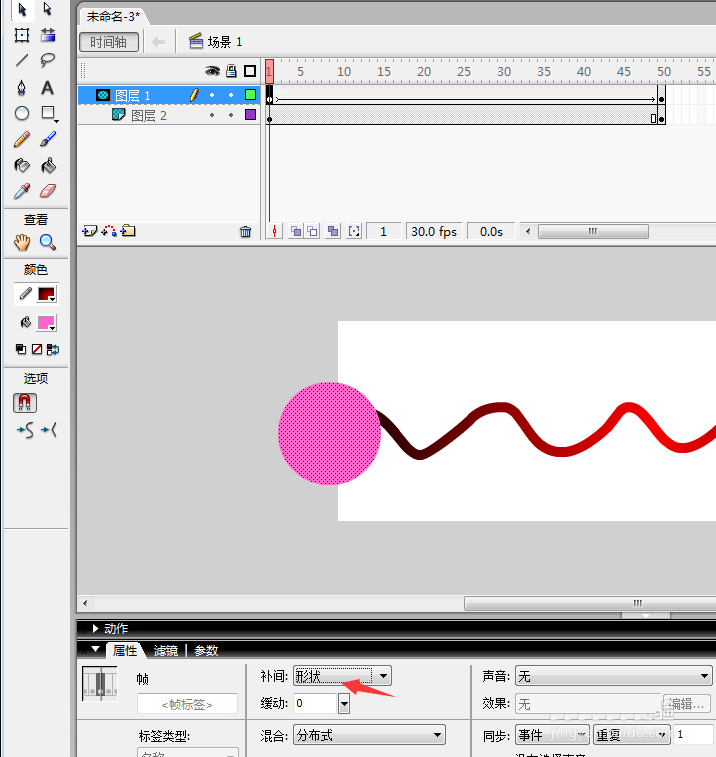Select the Pen tool
Screen dimensions: 716x757
pos(22,87)
